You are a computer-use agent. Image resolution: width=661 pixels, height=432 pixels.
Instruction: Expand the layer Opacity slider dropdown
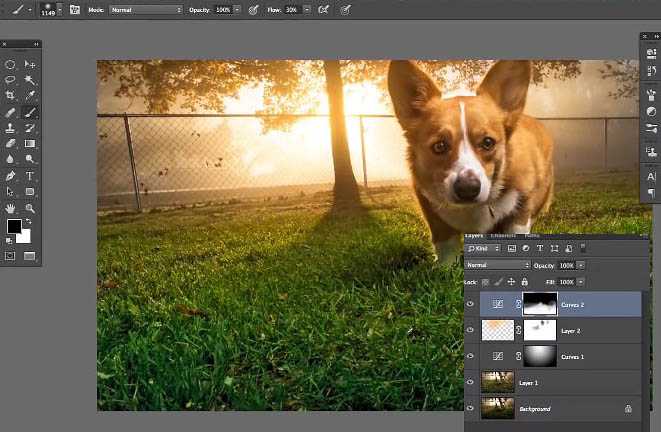[x=581, y=265]
